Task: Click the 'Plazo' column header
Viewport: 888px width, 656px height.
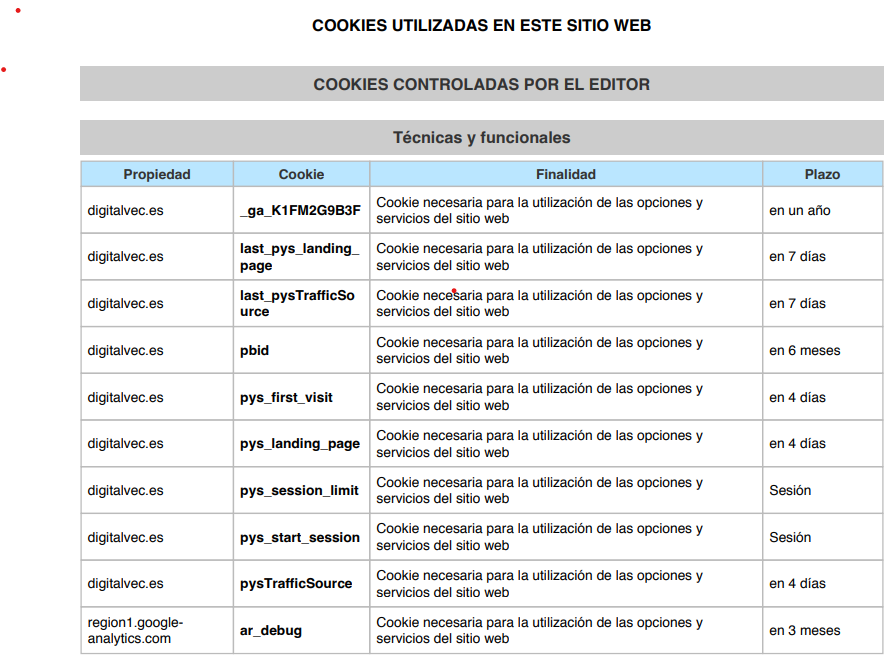Action: [822, 174]
